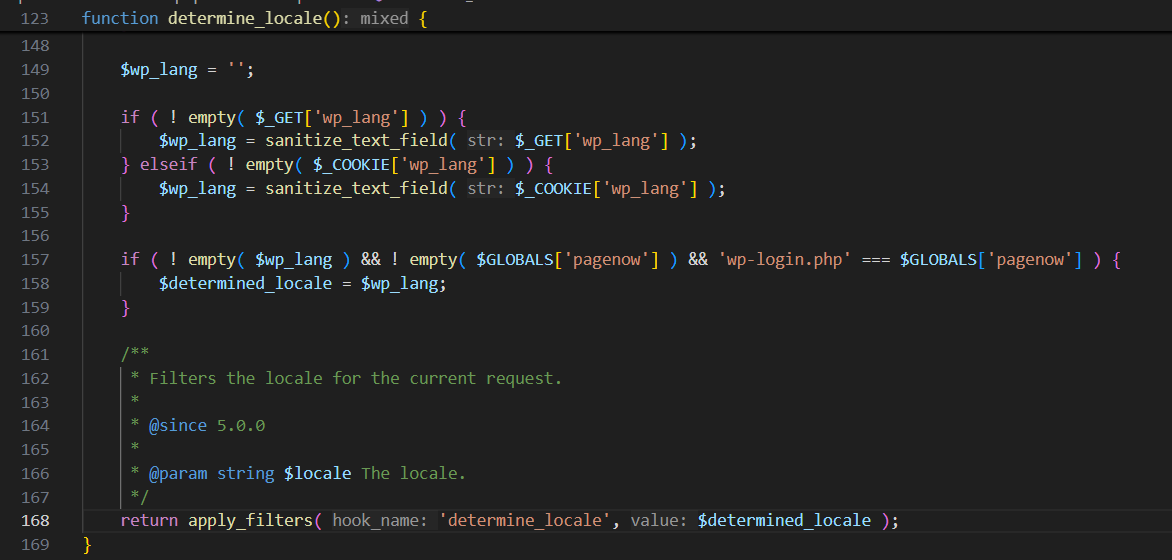
Task: Click the sticky header function name determine_locale
Action: click(244, 18)
